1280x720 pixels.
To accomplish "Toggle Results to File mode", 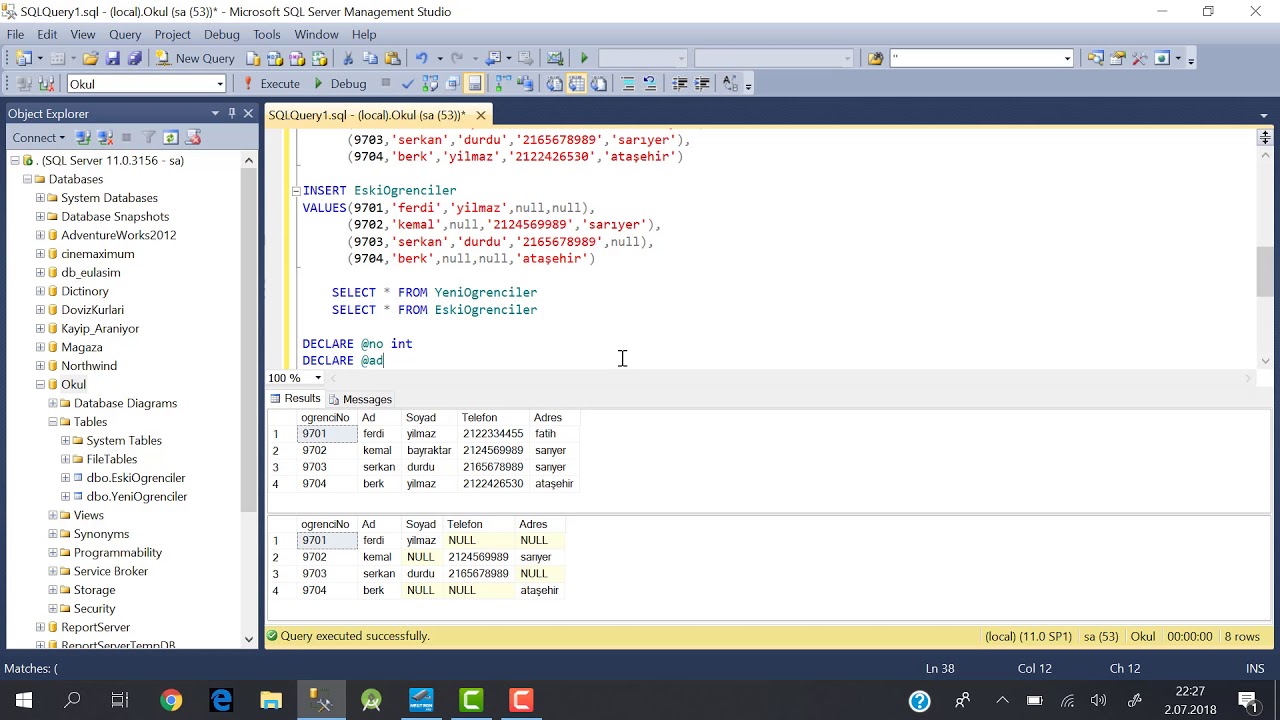I will coord(598,84).
